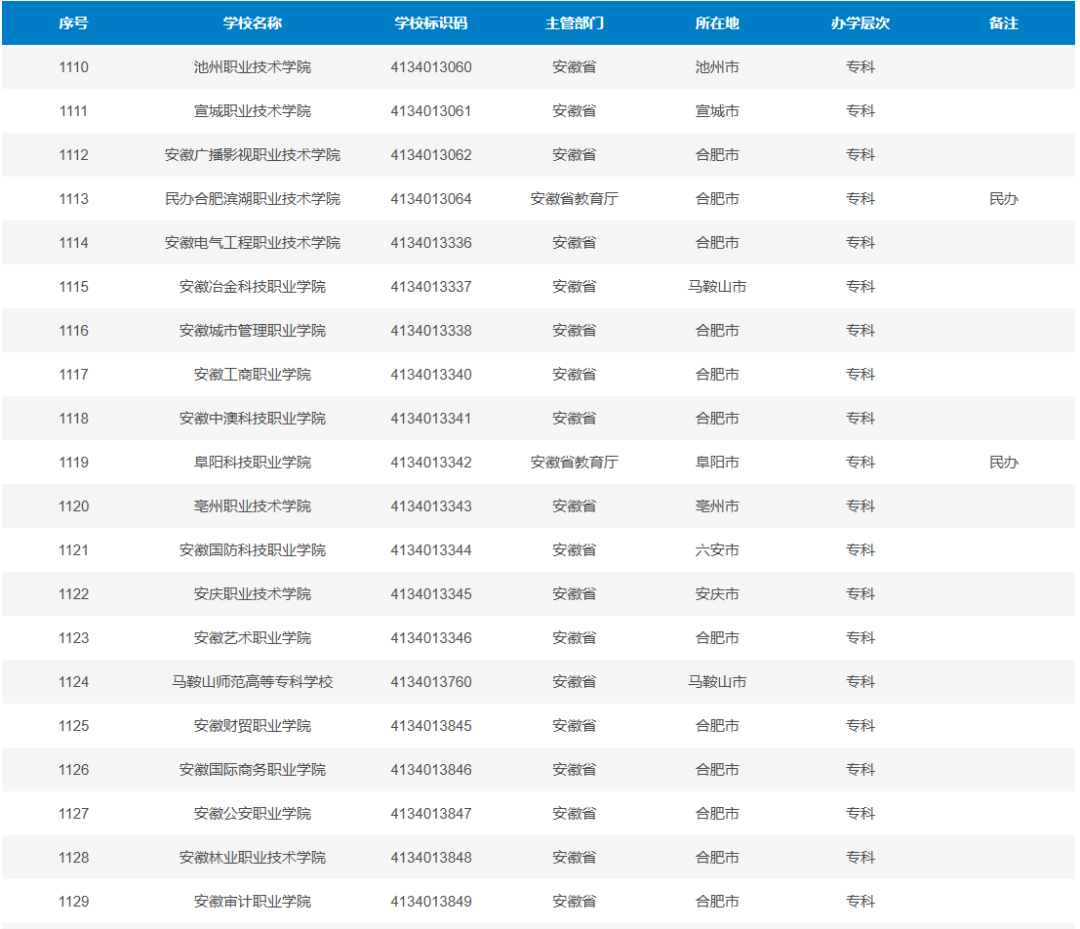Select 安徽广播影视职业技术学院 in the list
1080x929 pixels.
coord(252,155)
